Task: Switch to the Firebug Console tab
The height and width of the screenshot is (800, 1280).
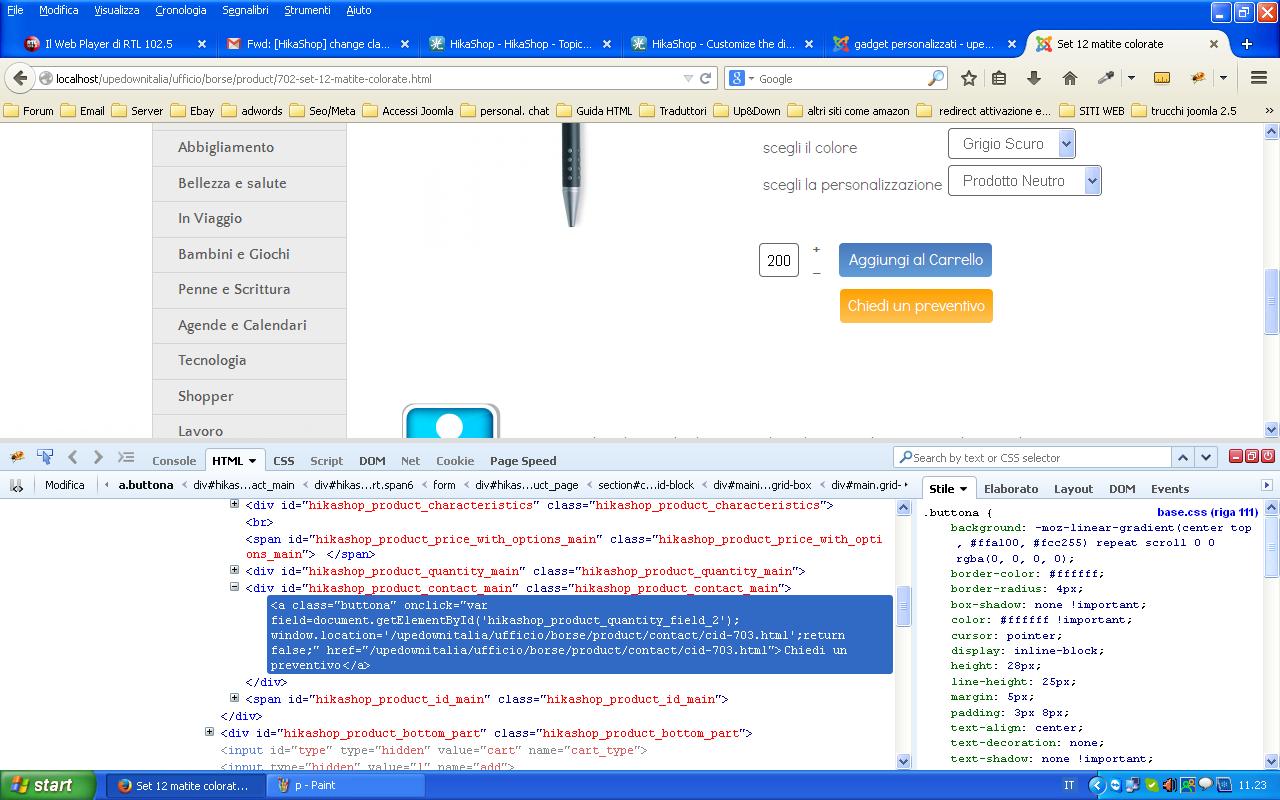Action: coord(173,461)
